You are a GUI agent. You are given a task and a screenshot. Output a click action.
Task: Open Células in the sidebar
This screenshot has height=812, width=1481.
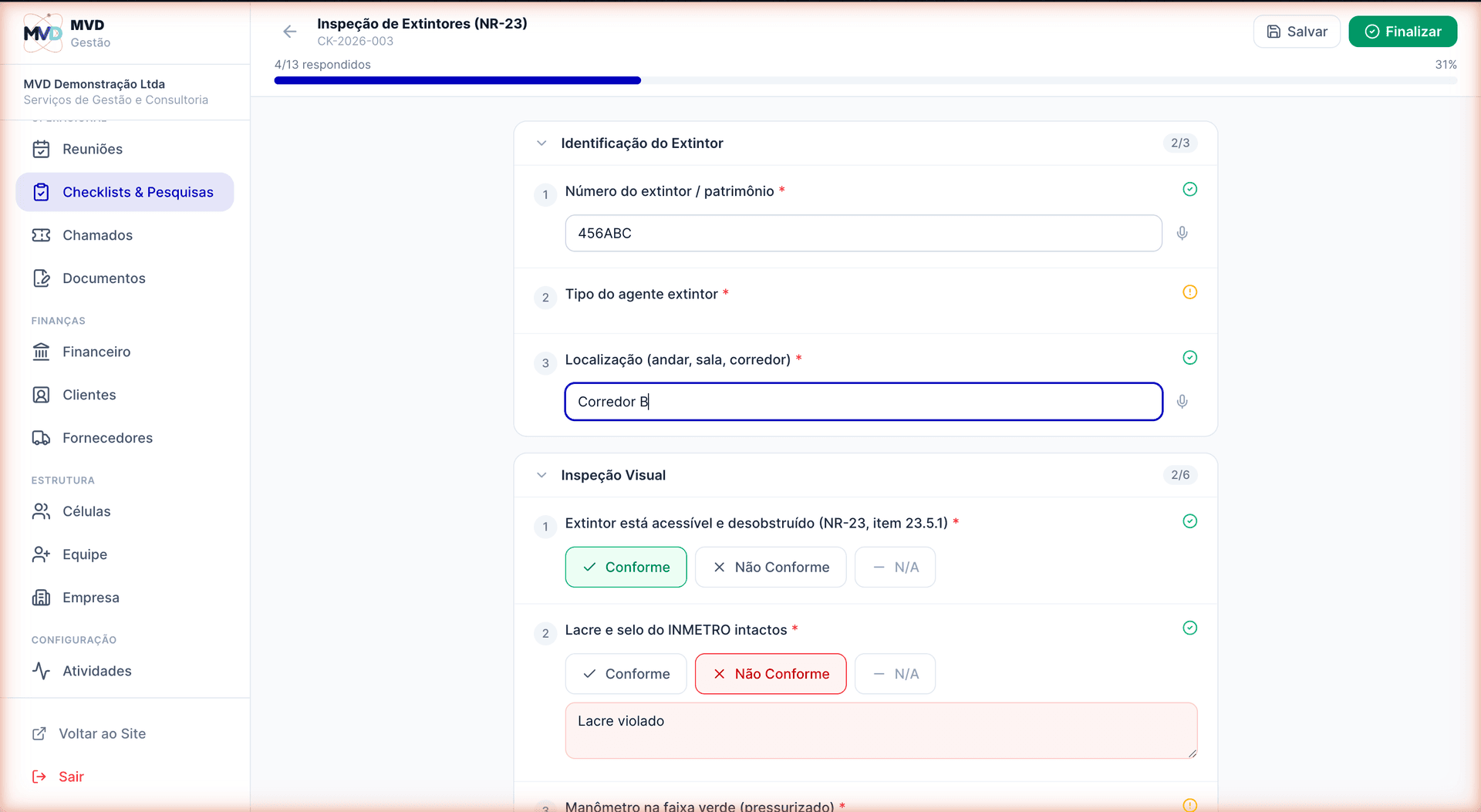tap(124, 511)
